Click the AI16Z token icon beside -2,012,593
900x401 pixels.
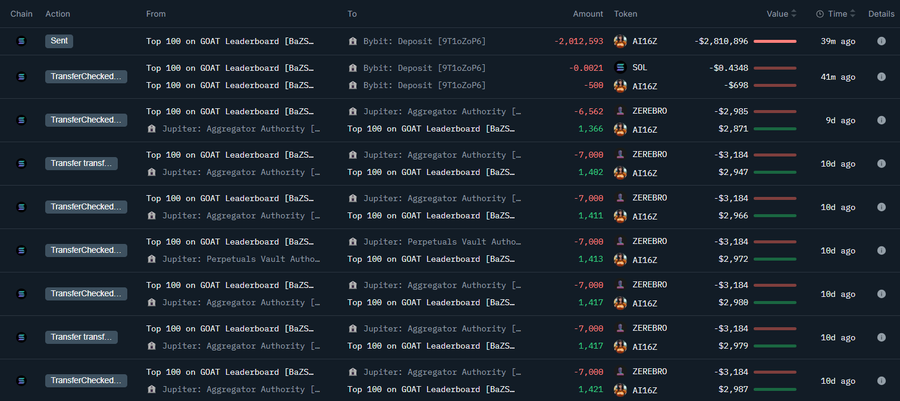click(x=620, y=41)
